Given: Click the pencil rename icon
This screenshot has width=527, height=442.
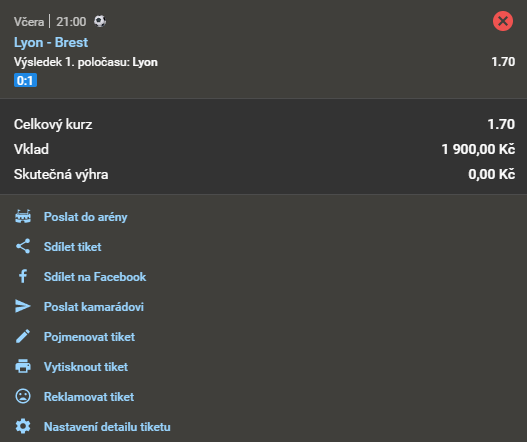Looking at the screenshot, I should pyautogui.click(x=23, y=336).
